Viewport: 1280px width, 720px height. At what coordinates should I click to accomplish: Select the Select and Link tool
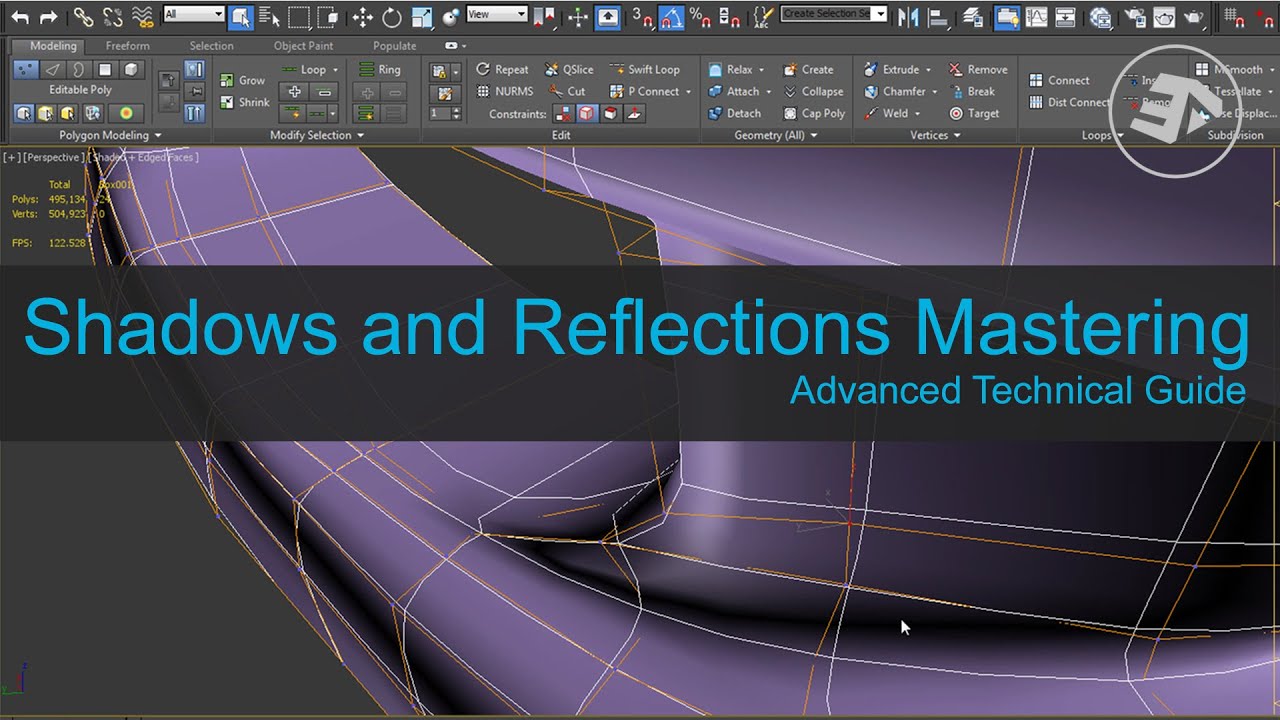tap(84, 16)
